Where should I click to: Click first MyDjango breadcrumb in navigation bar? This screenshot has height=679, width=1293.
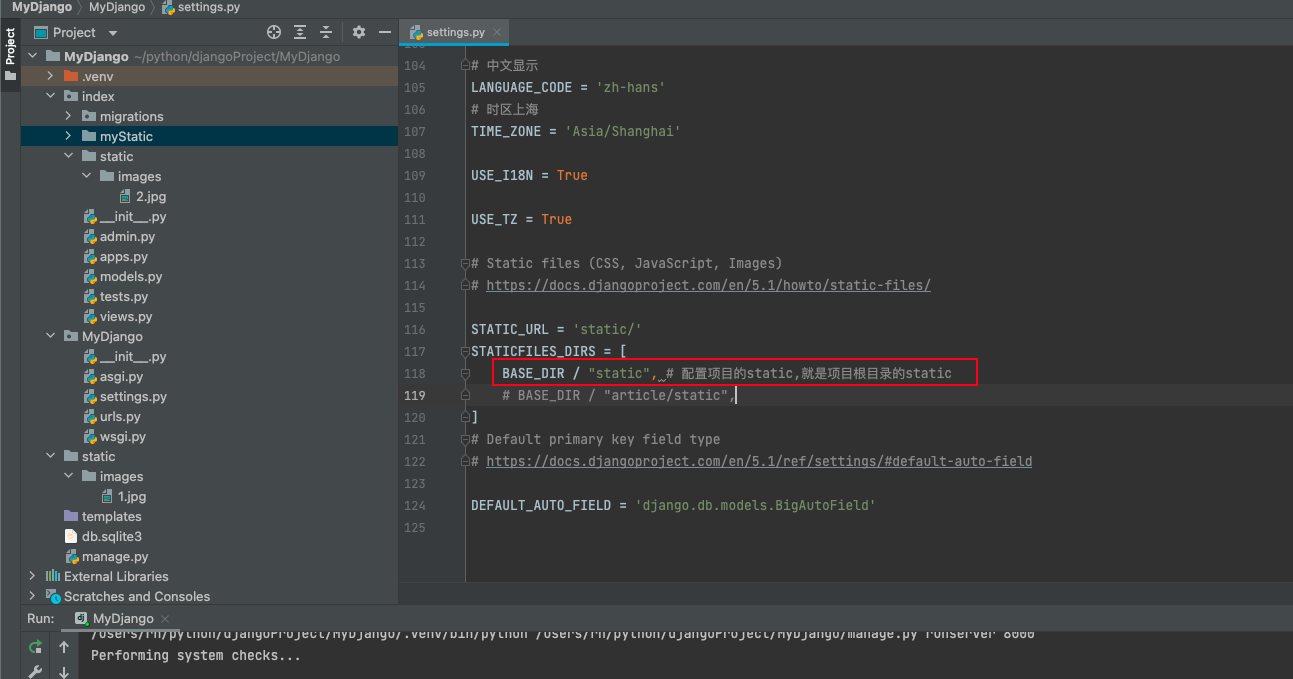[42, 7]
